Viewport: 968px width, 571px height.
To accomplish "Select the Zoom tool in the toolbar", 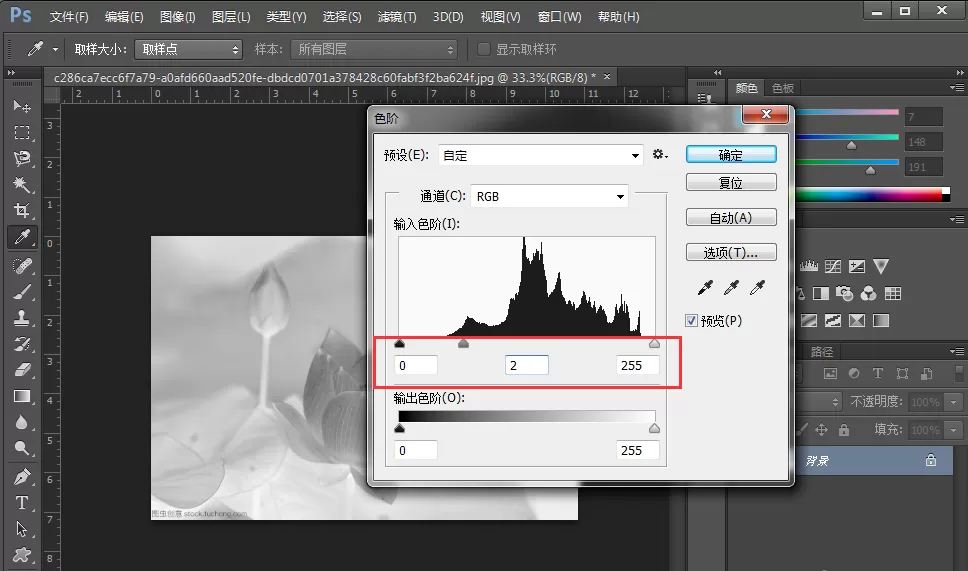I will point(22,449).
